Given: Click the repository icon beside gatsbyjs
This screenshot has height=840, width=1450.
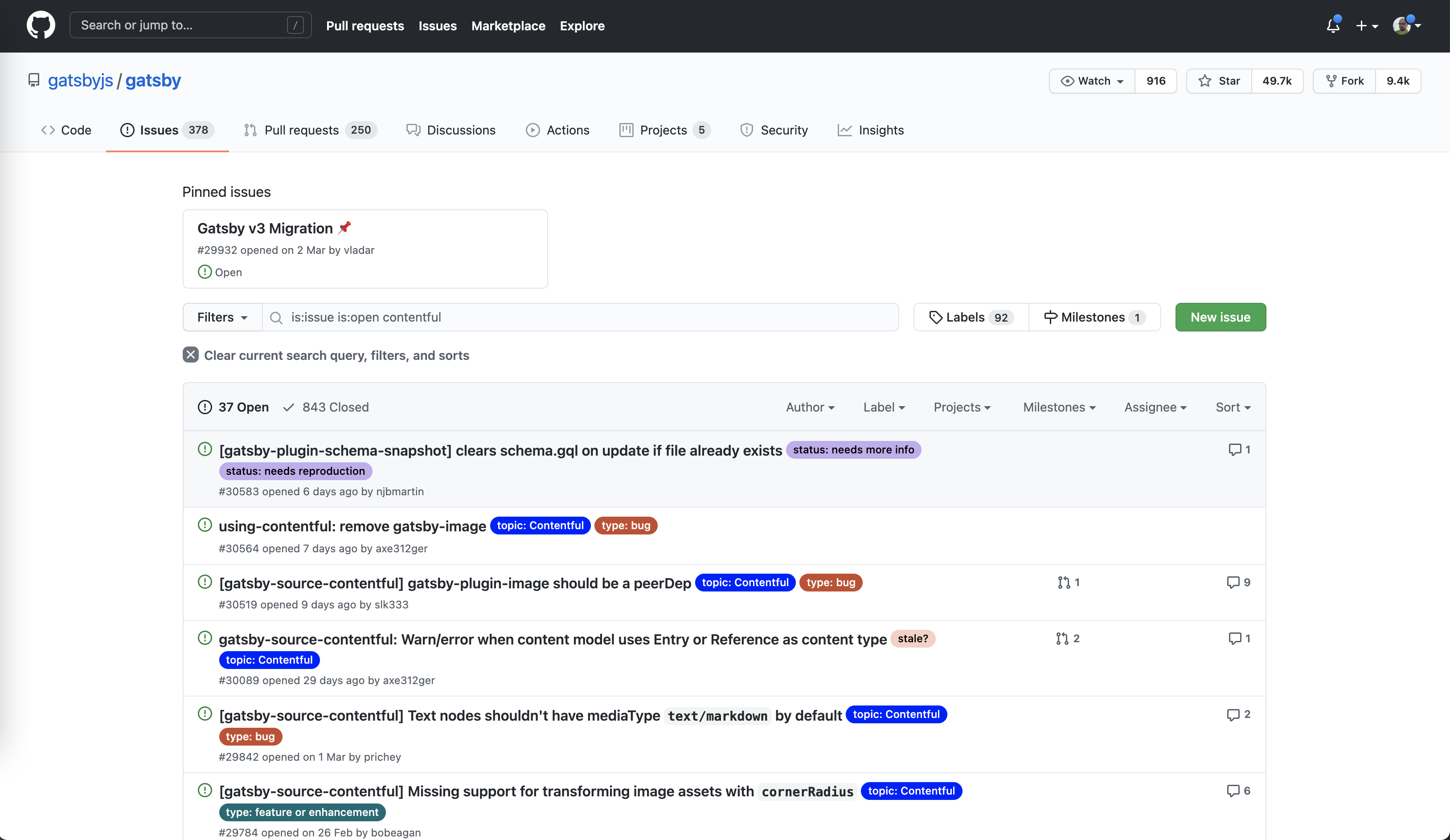Looking at the screenshot, I should [34, 81].
